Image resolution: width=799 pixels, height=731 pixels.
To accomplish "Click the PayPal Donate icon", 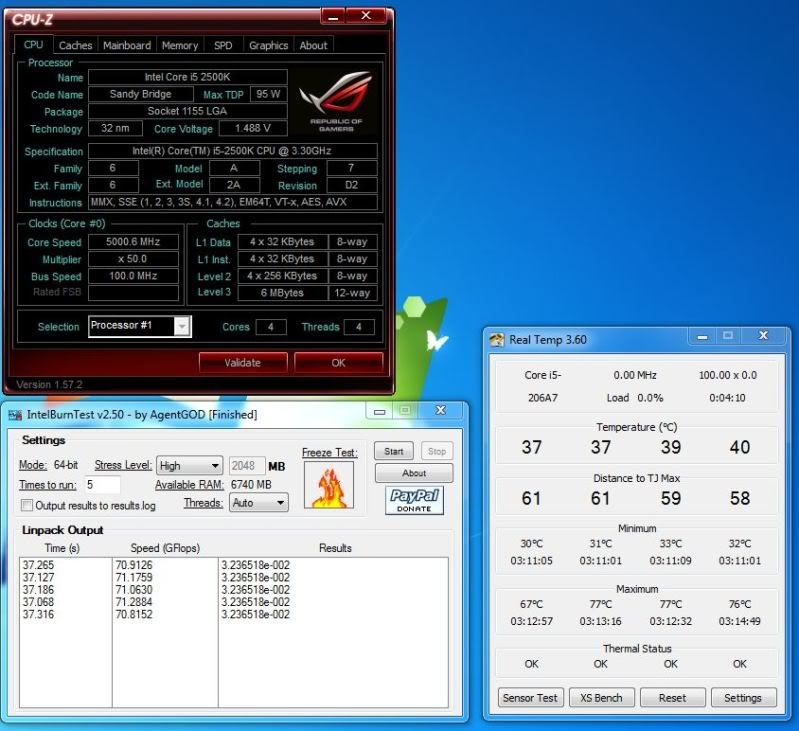I will pos(414,499).
